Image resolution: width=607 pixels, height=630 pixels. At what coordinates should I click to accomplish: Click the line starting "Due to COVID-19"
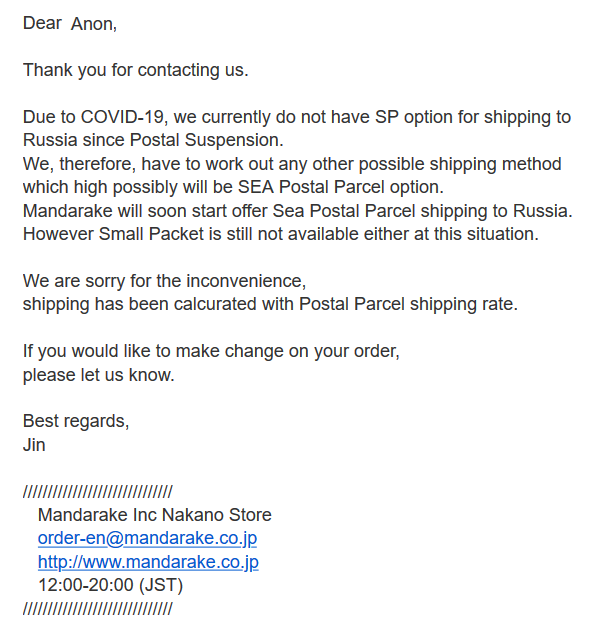pyautogui.click(x=297, y=117)
